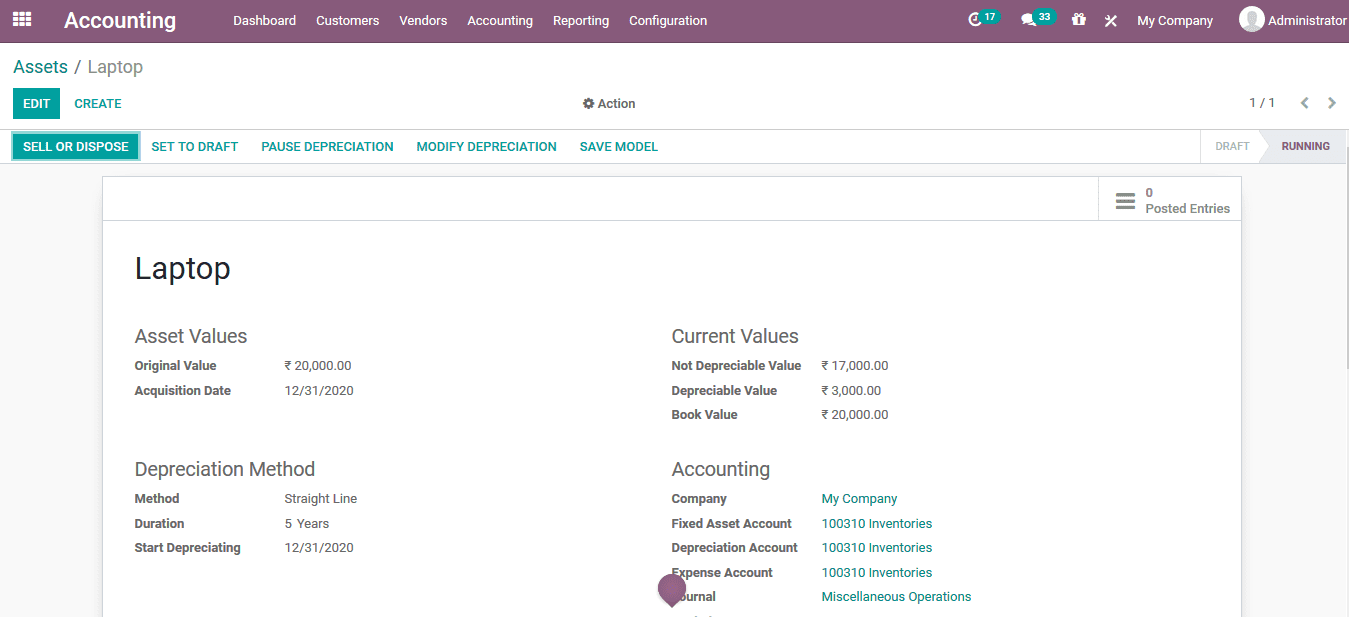Viewport: 1349px width, 617px height.
Task: Open the Vendors dropdown menu
Action: pyautogui.click(x=422, y=20)
